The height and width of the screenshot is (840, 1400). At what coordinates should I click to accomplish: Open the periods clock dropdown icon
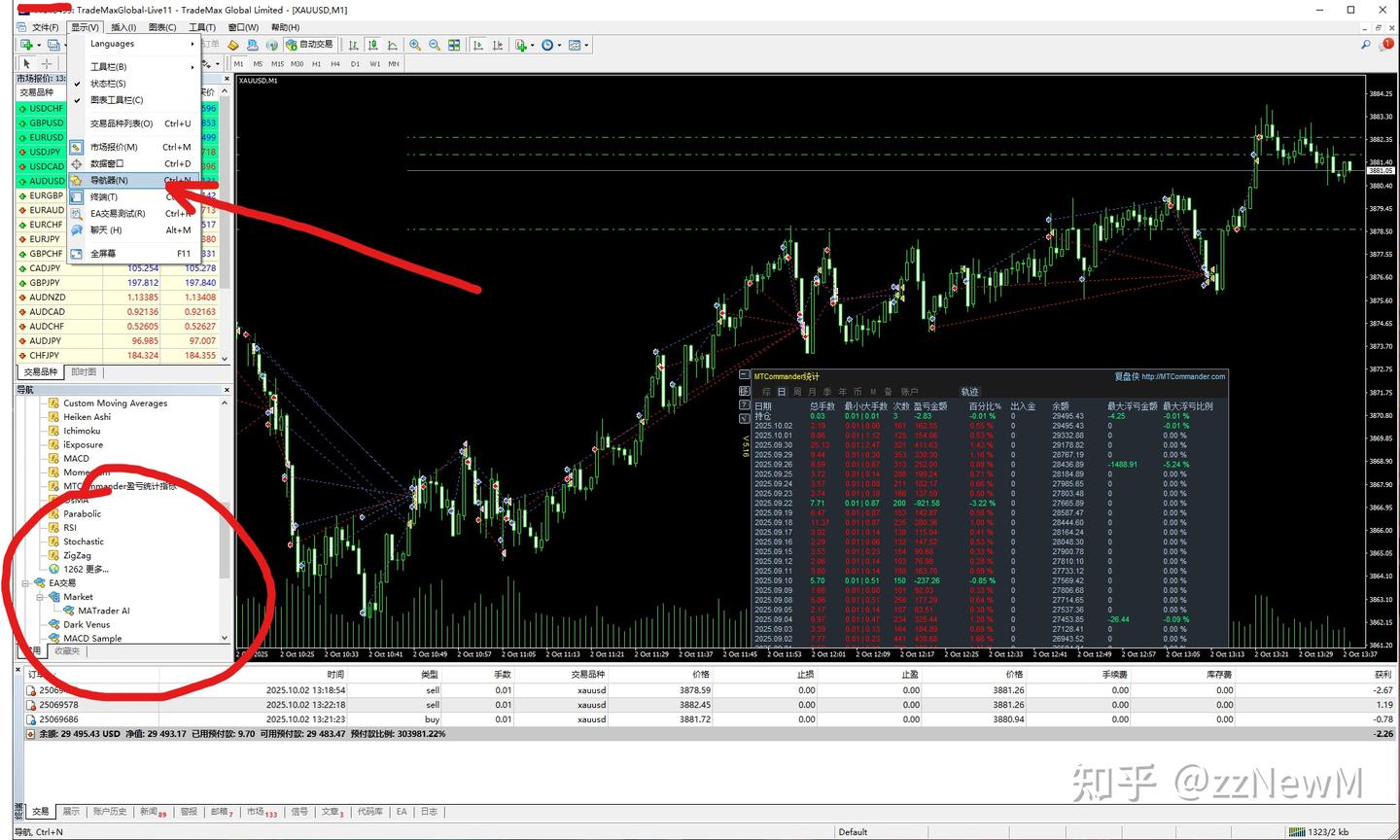551,45
